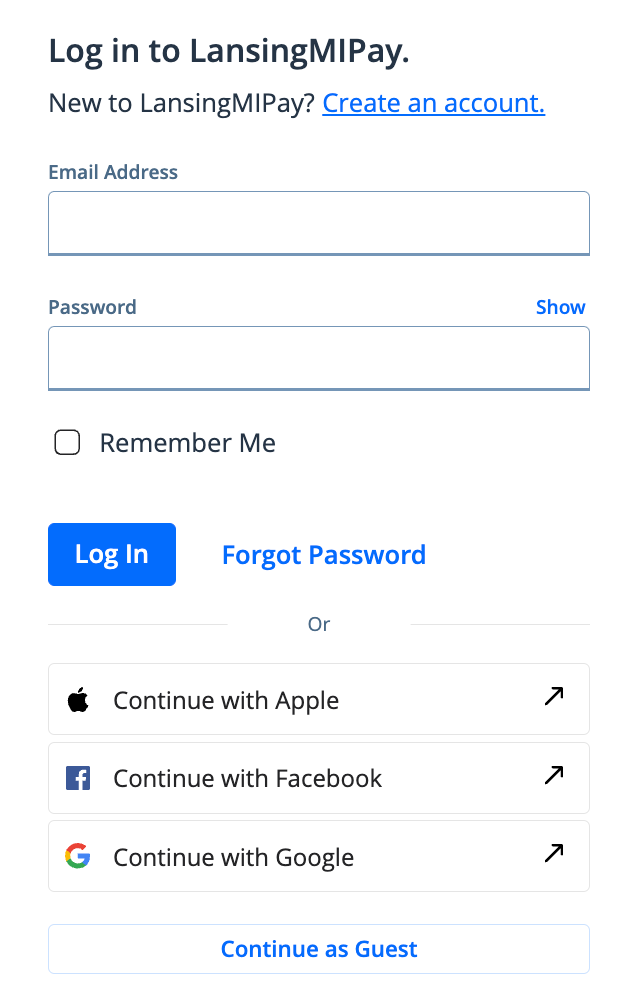Select the Continue with Facebook text
Screen dimensions: 626x1000
pyautogui.click(x=248, y=778)
